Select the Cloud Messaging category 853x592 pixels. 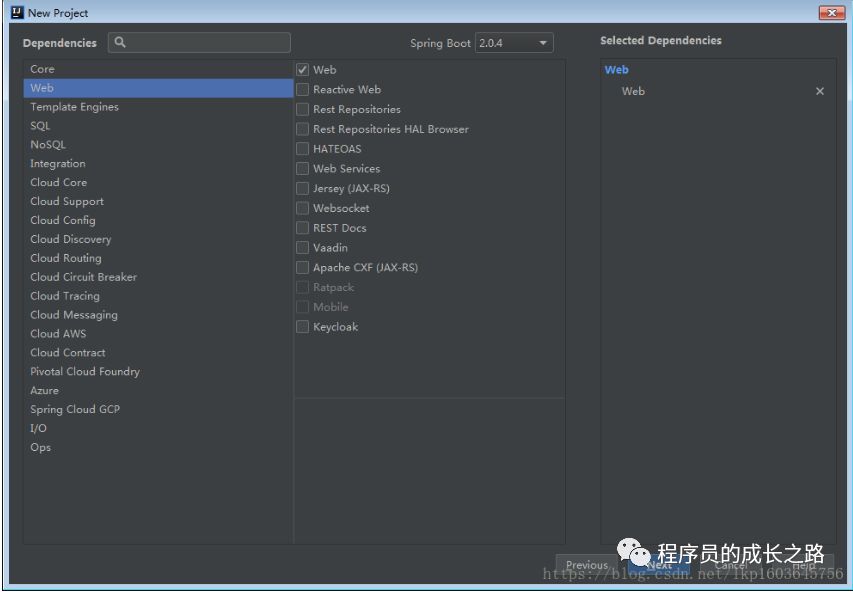click(158, 315)
